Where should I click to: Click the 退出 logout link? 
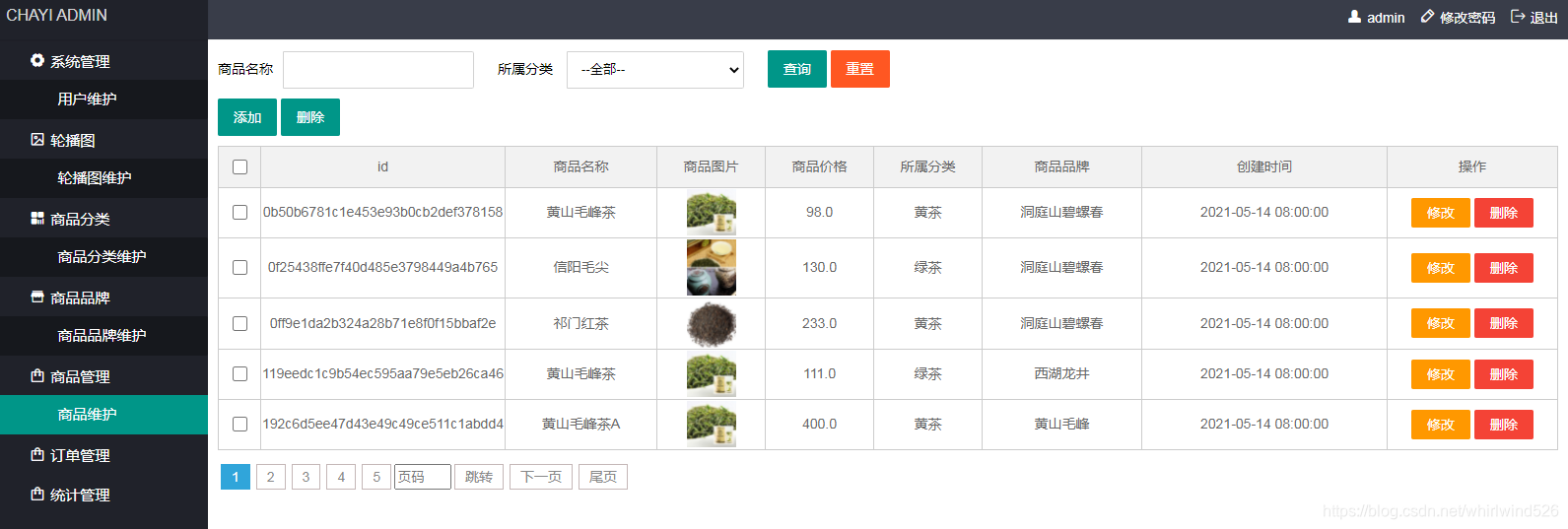(1544, 18)
